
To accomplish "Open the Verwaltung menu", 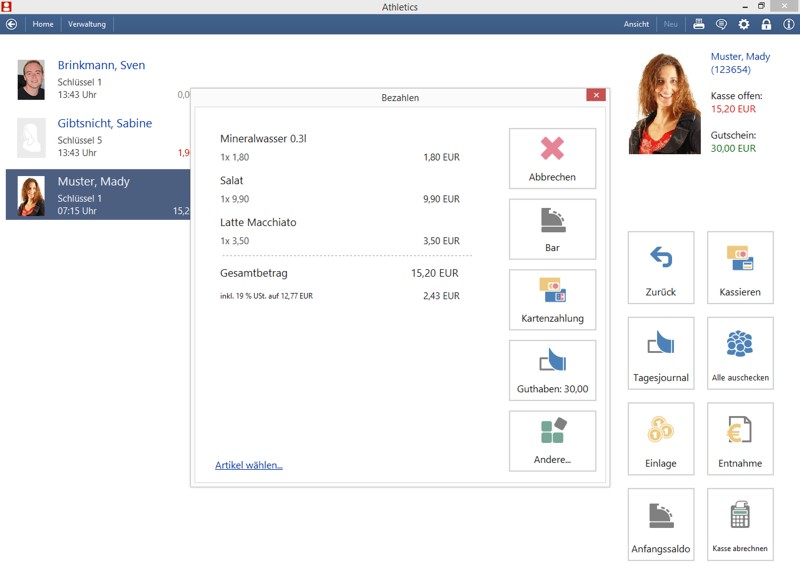I will (87, 24).
